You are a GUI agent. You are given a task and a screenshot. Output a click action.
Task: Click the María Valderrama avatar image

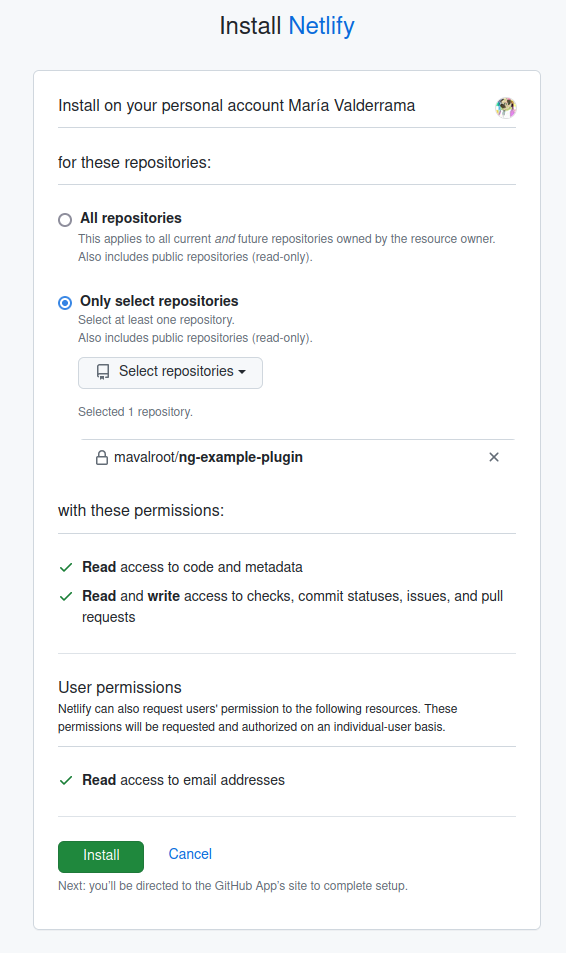tap(505, 108)
